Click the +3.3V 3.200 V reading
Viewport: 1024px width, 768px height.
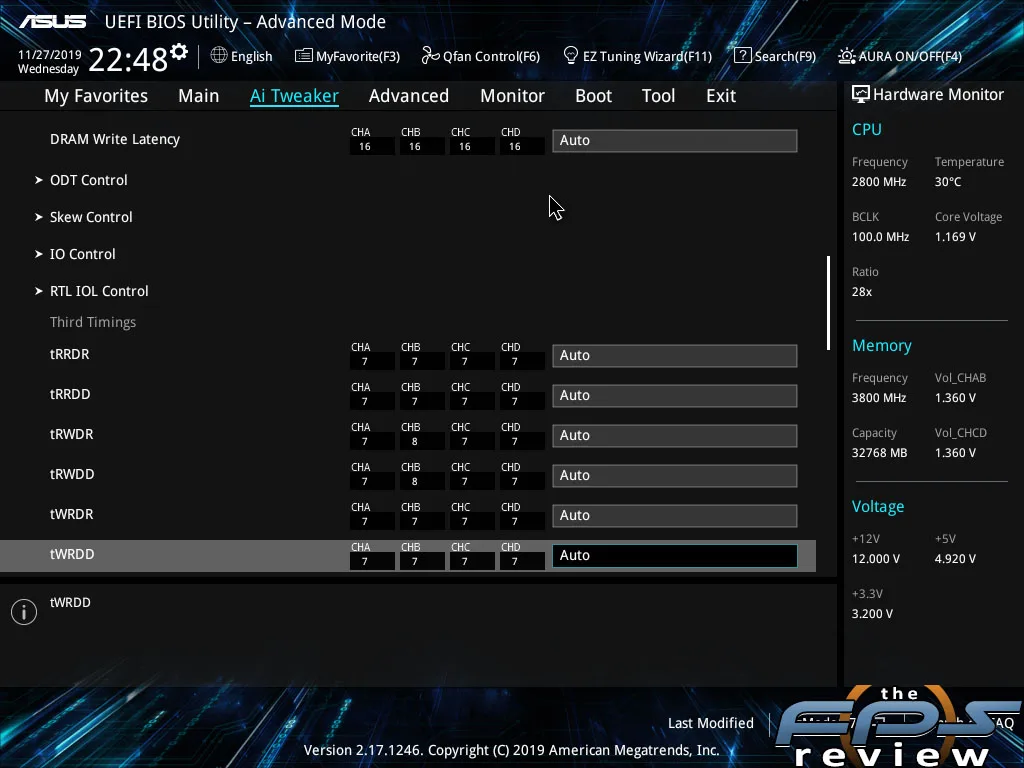click(872, 614)
